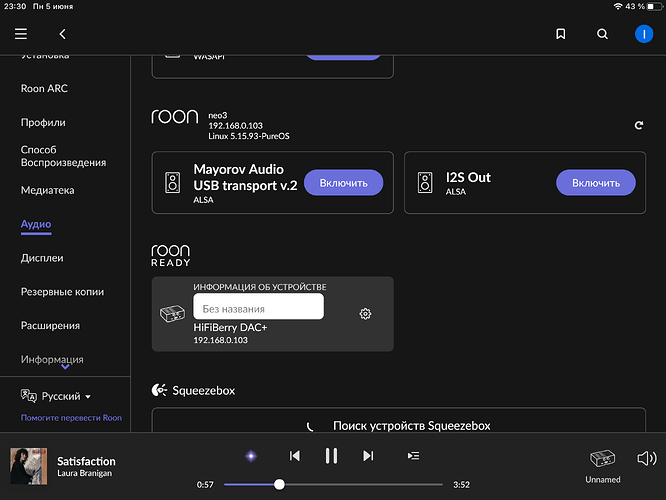
Task: Open the user profile avatar
Action: coord(643,34)
